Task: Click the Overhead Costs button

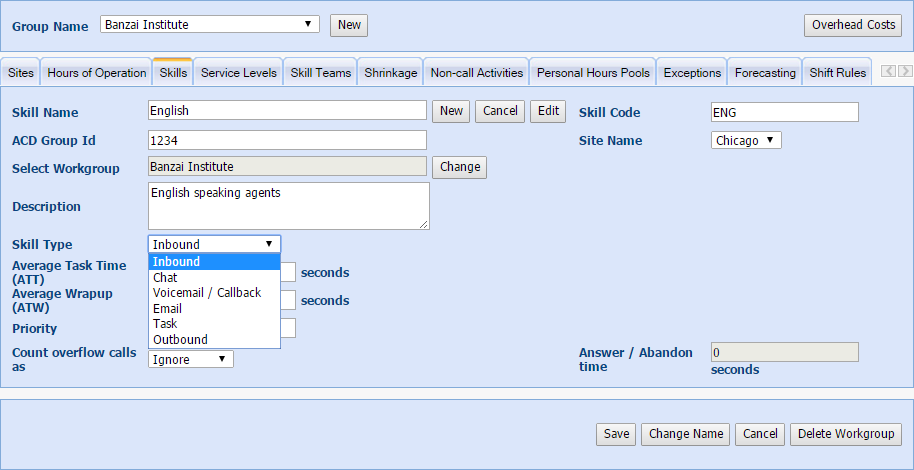Action: click(853, 25)
